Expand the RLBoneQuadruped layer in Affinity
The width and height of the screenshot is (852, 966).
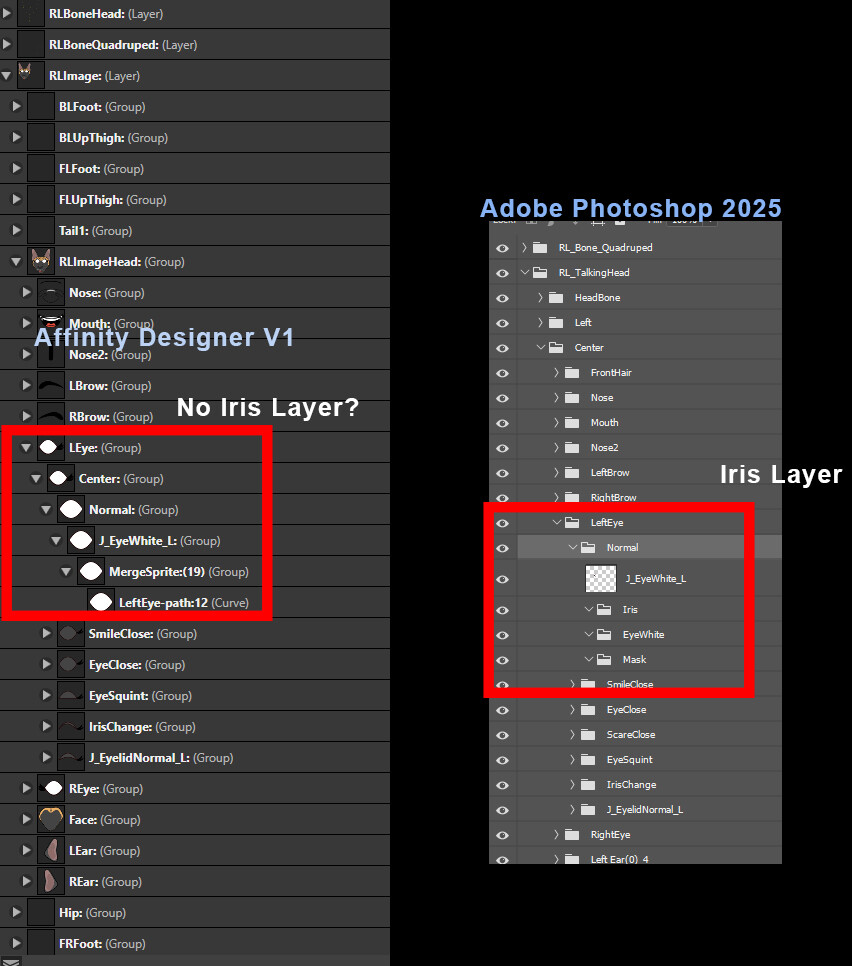pyautogui.click(x=7, y=44)
